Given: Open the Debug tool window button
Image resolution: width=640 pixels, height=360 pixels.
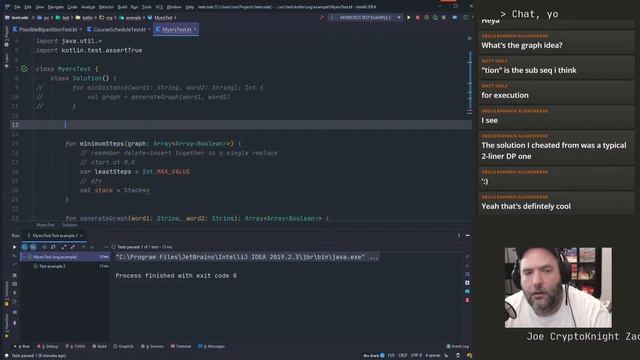Looking at the screenshot, I should [48, 346].
